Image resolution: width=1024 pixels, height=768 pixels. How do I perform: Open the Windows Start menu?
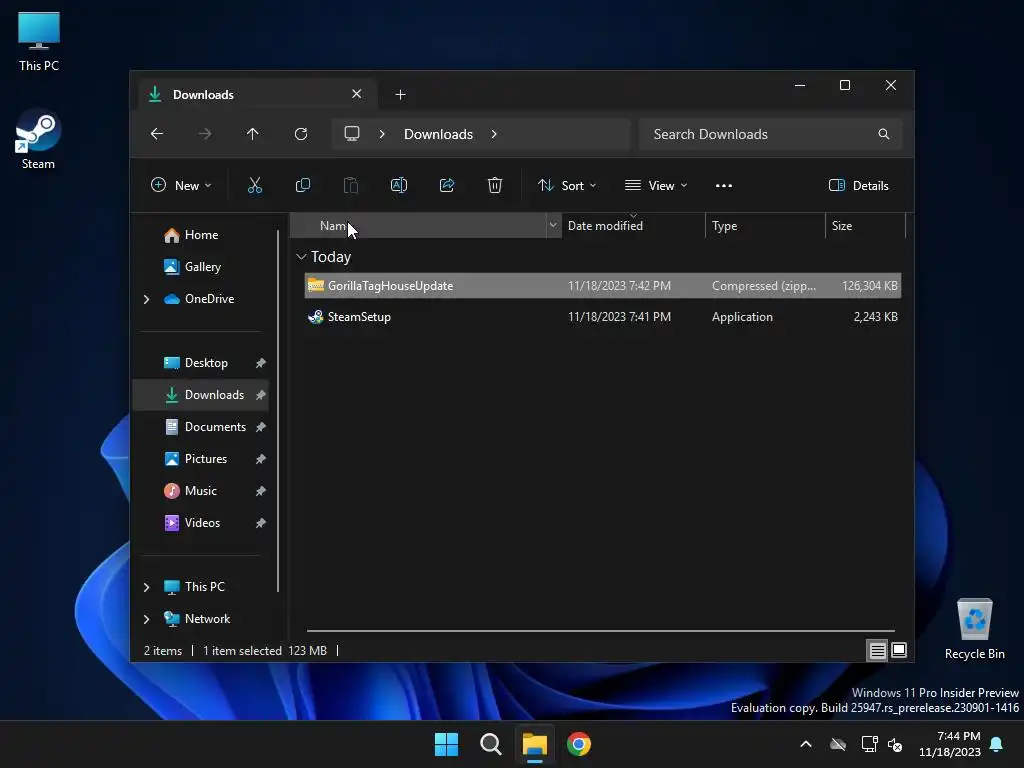click(x=447, y=744)
